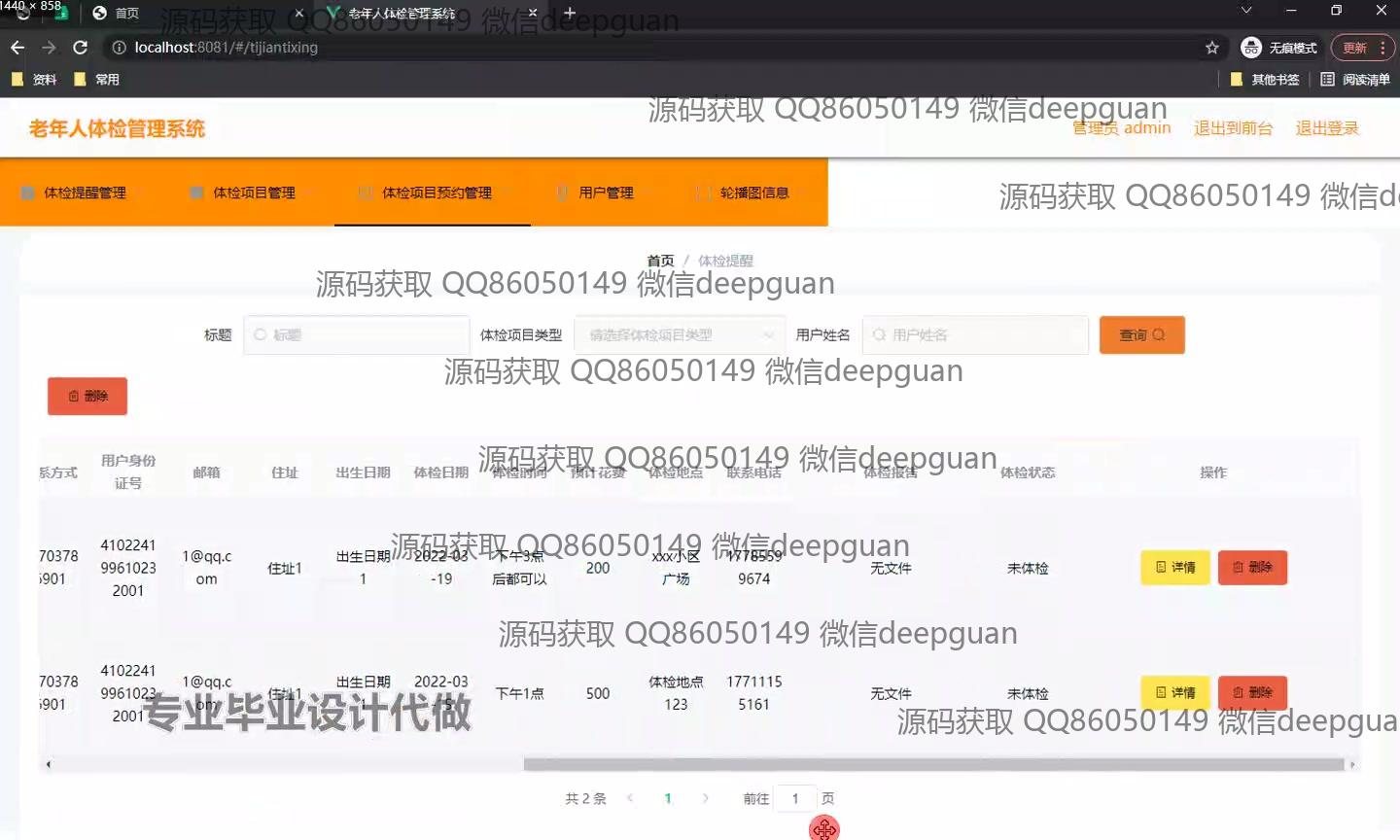Open the 阅读清单 reading list
The width and height of the screenshot is (1400, 840).
pos(1355,80)
